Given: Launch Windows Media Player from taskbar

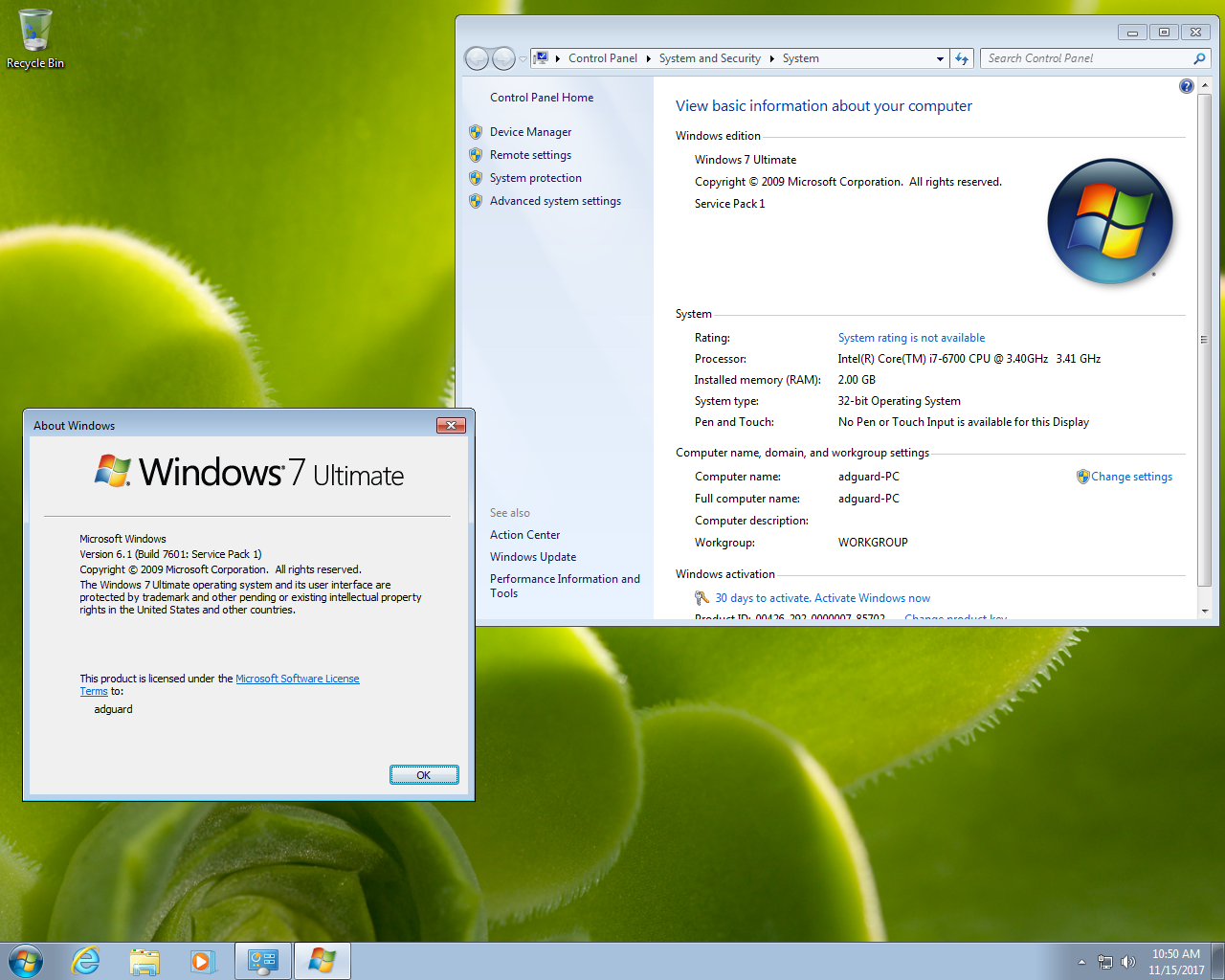Looking at the screenshot, I should [203, 961].
